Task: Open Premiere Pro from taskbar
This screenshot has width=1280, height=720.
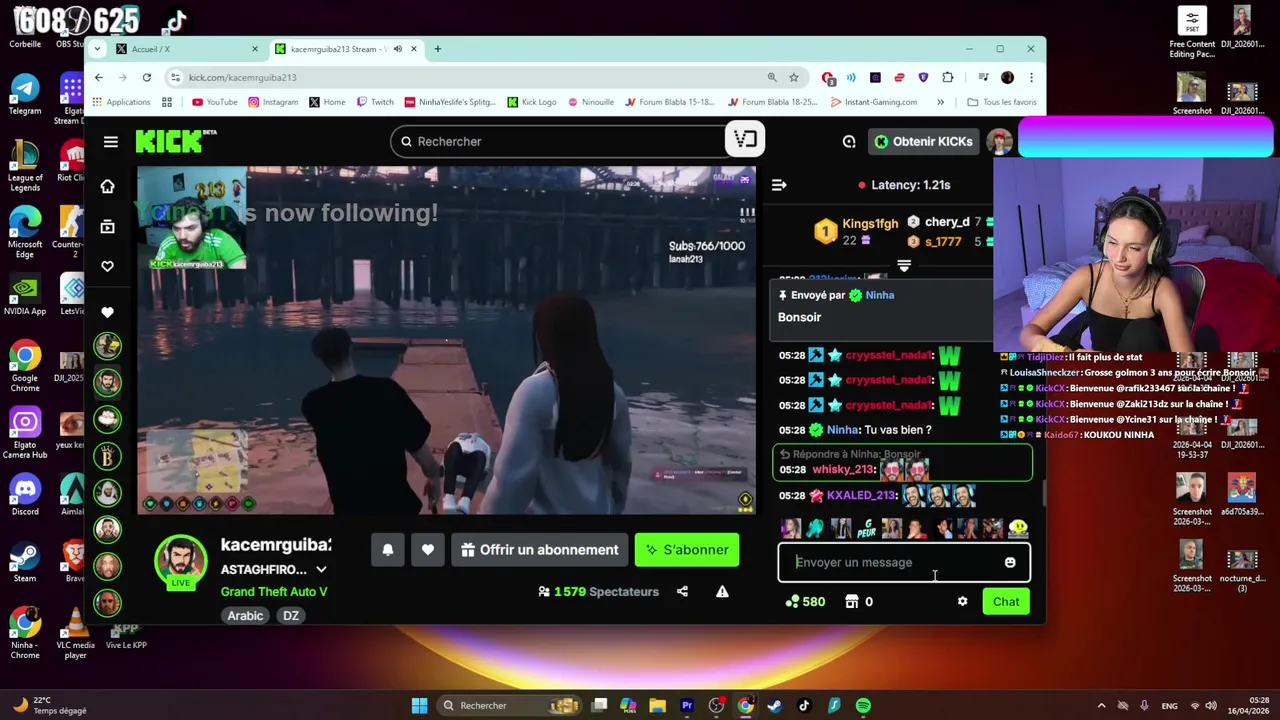Action: point(687,706)
